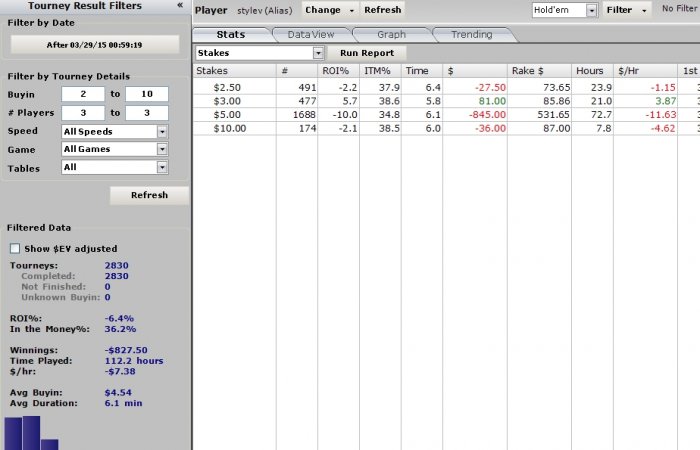
Task: Click the -$7.38 $/hr value
Action: coord(120,371)
